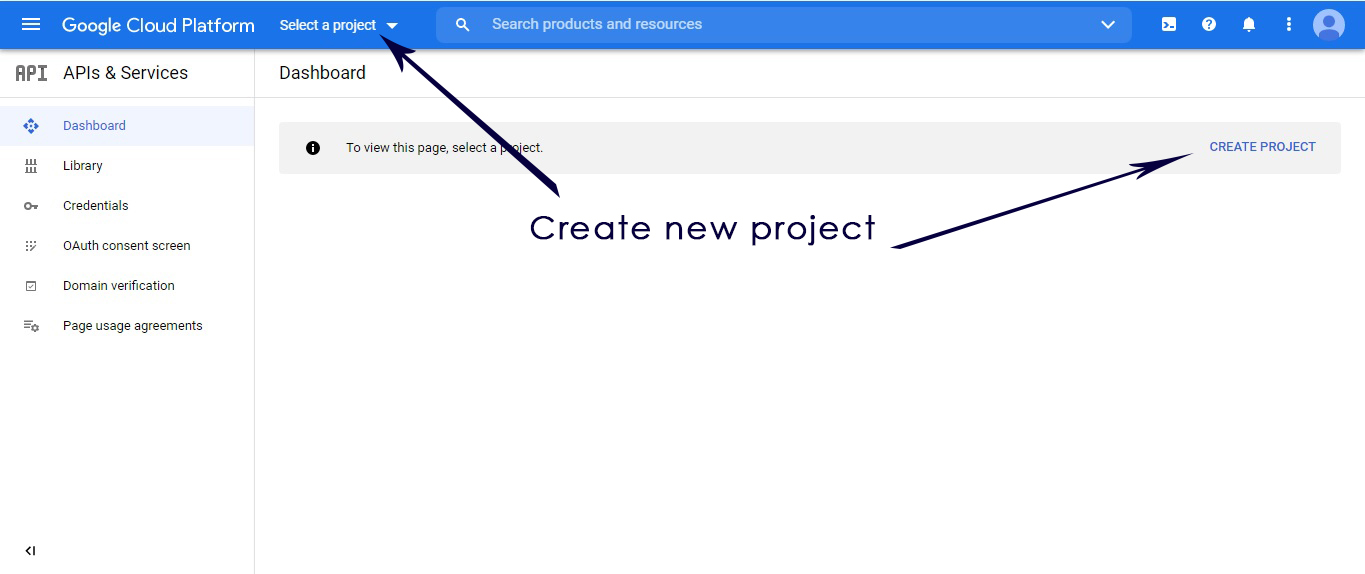Collapse the sidebar with the arrow
Screen dimensions: 1365x574
[30, 551]
